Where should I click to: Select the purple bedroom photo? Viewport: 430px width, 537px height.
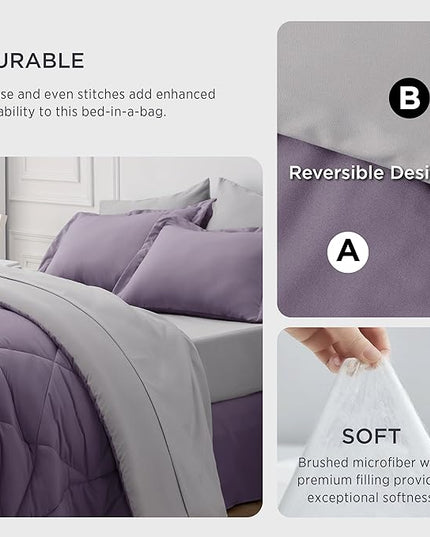(131, 336)
